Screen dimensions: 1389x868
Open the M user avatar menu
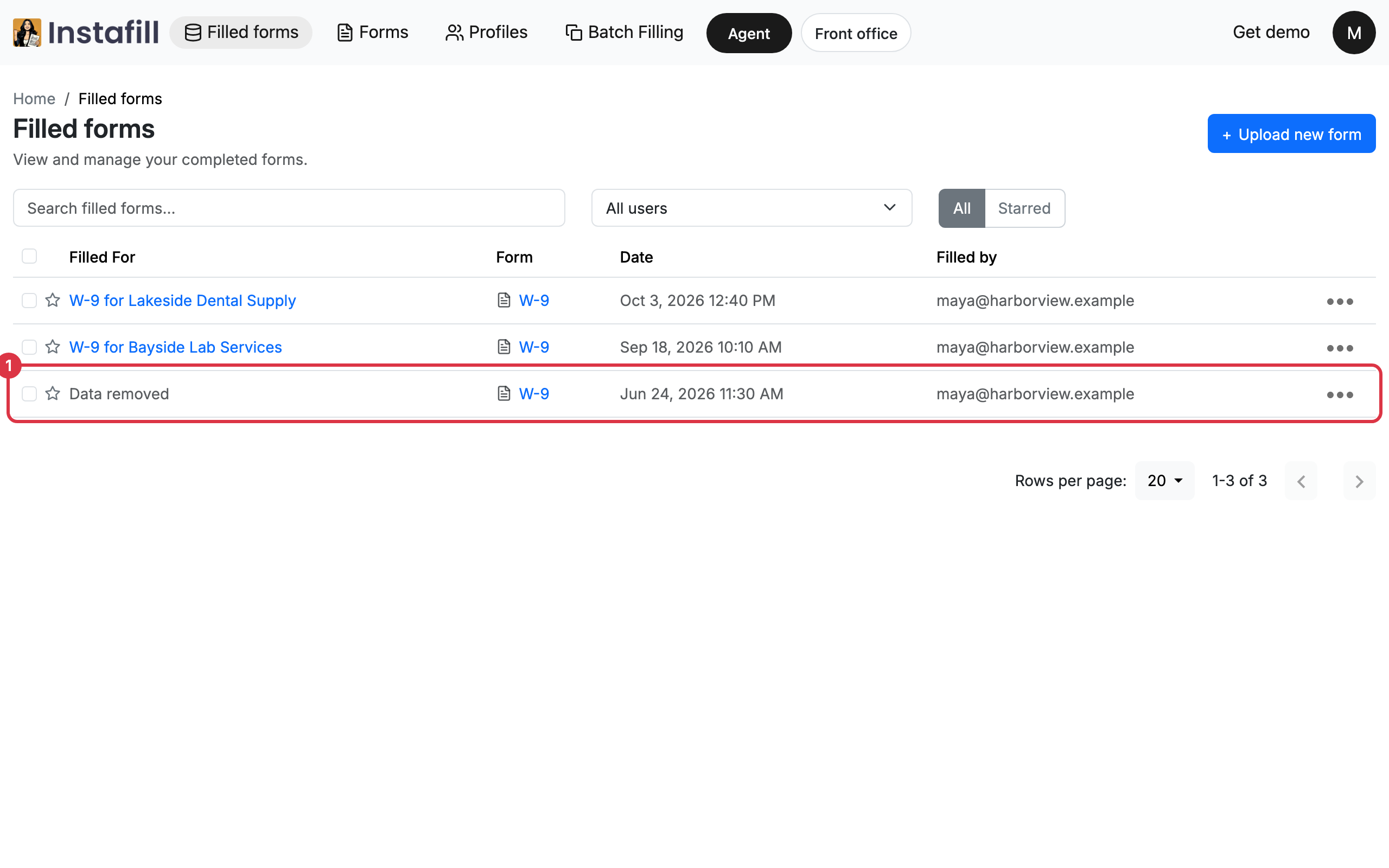(1353, 33)
